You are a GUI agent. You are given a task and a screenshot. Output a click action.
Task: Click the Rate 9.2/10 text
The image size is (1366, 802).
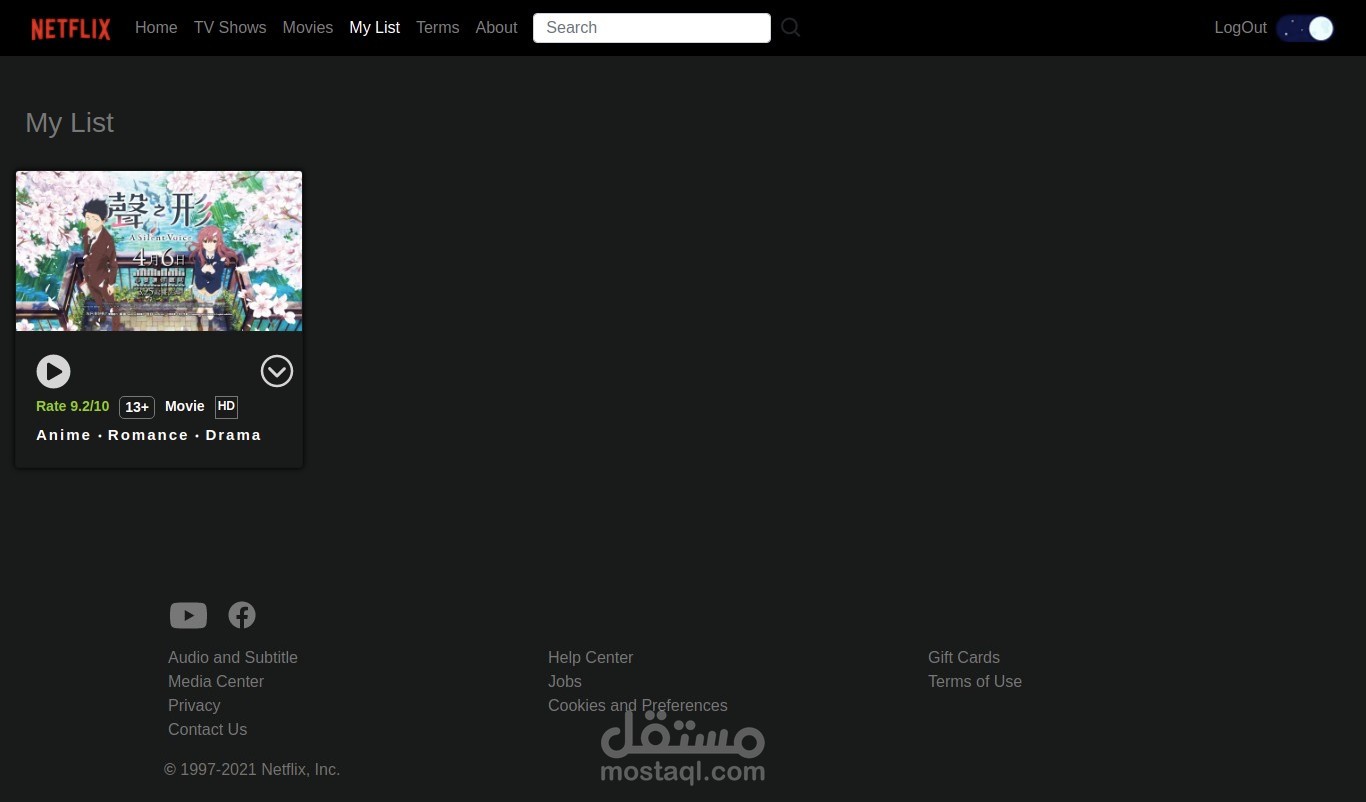point(73,406)
